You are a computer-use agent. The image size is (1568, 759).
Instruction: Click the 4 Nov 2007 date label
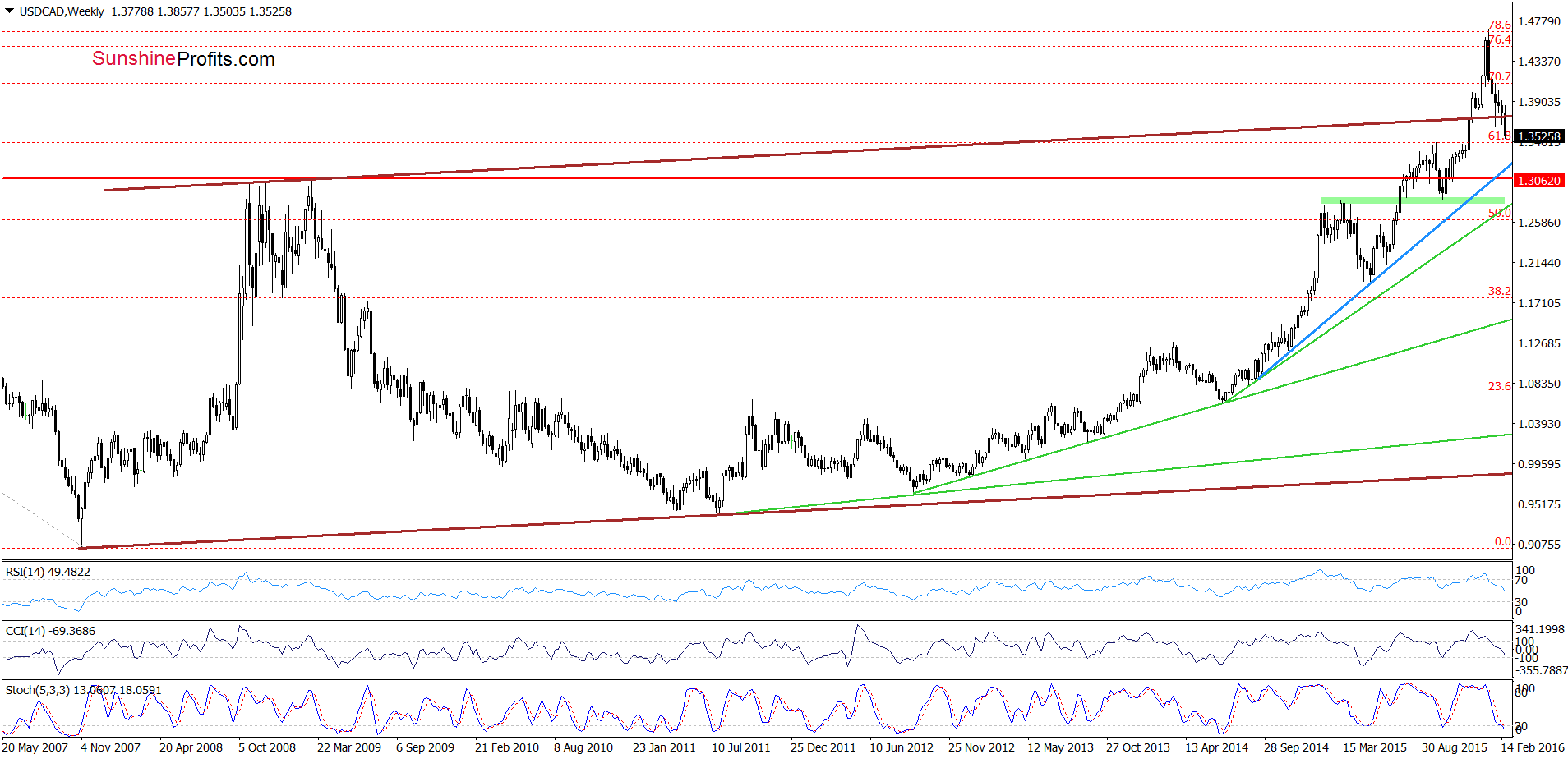110,747
